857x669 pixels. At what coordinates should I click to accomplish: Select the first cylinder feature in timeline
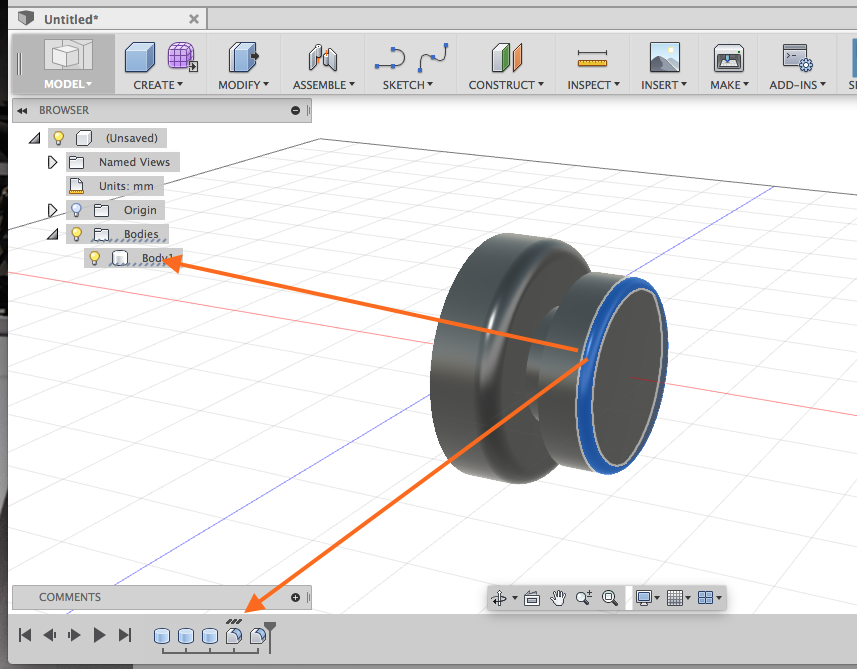162,636
